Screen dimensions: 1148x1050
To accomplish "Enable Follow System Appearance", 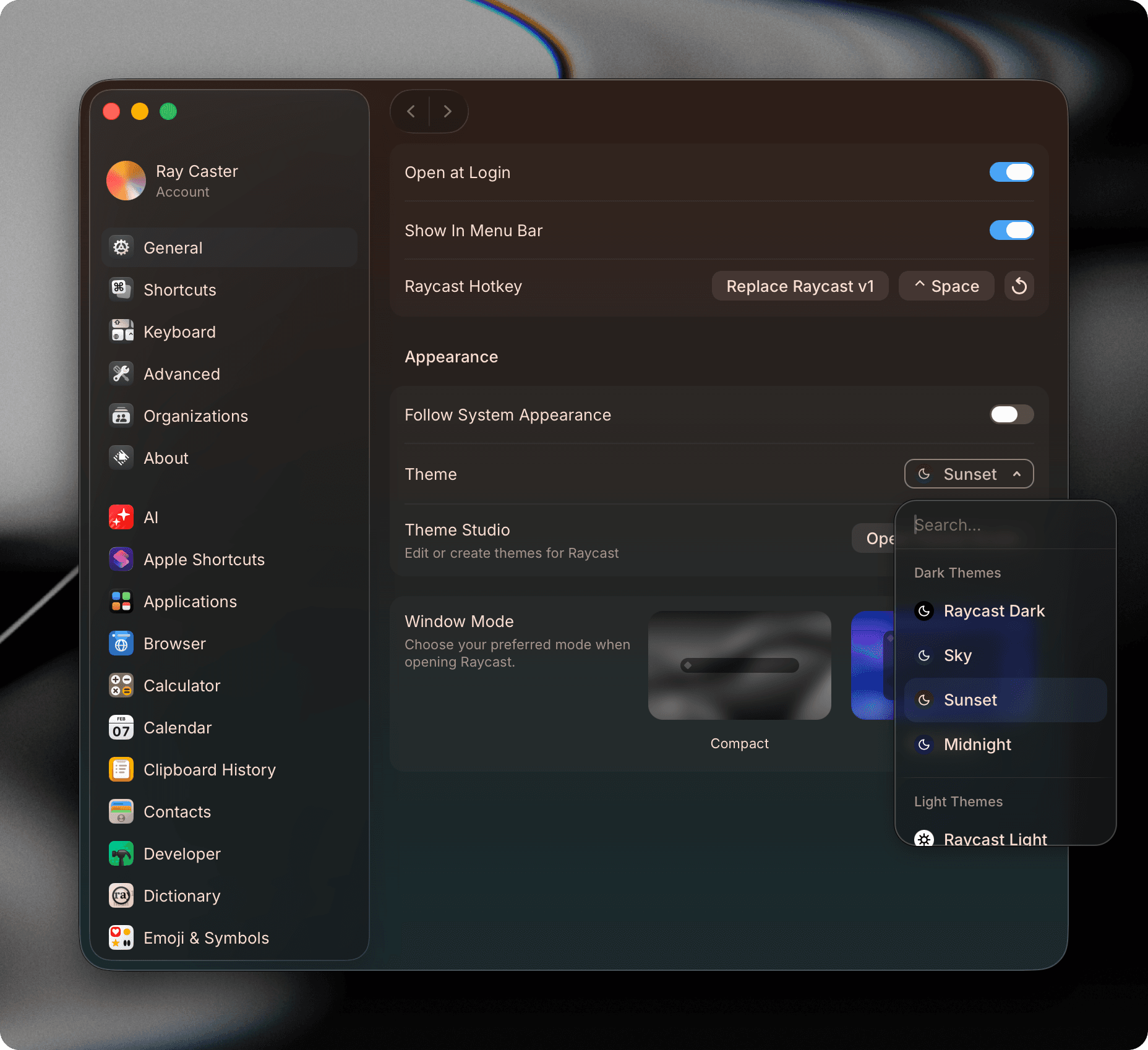I will 1011,414.
